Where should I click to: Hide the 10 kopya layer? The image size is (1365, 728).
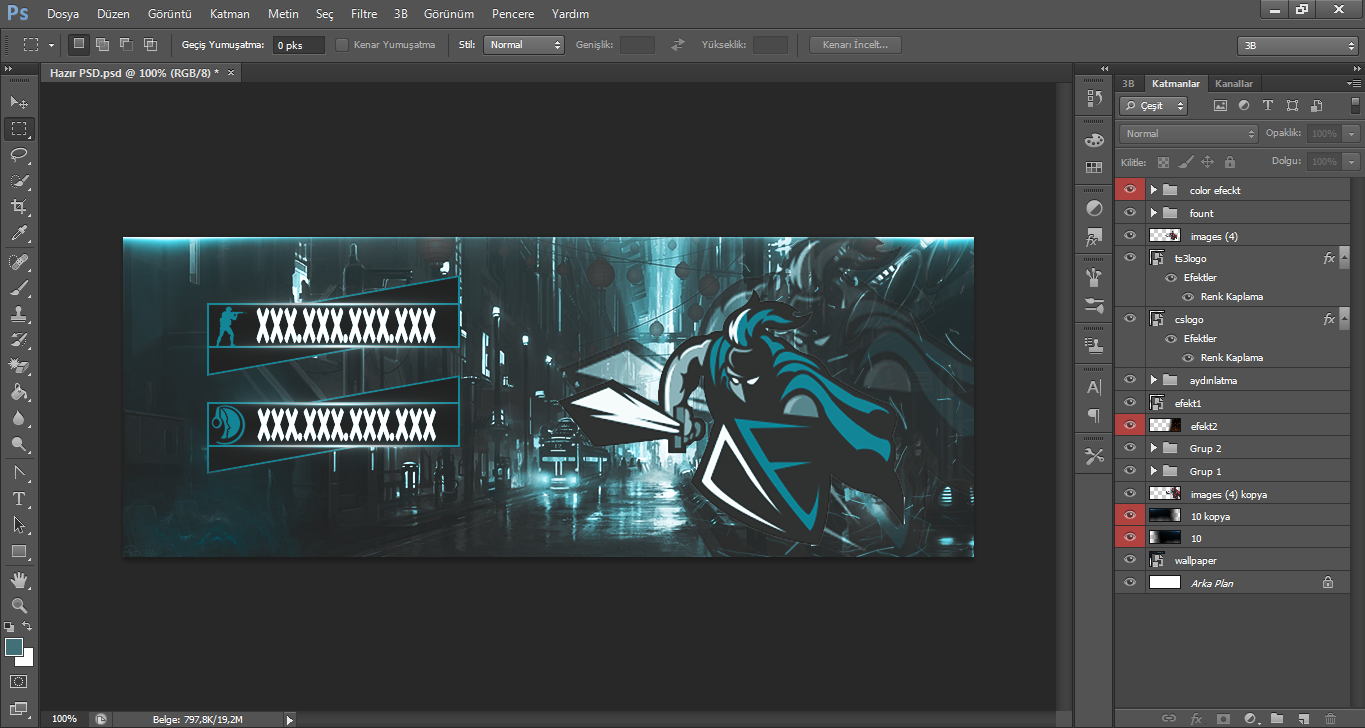[x=1131, y=516]
